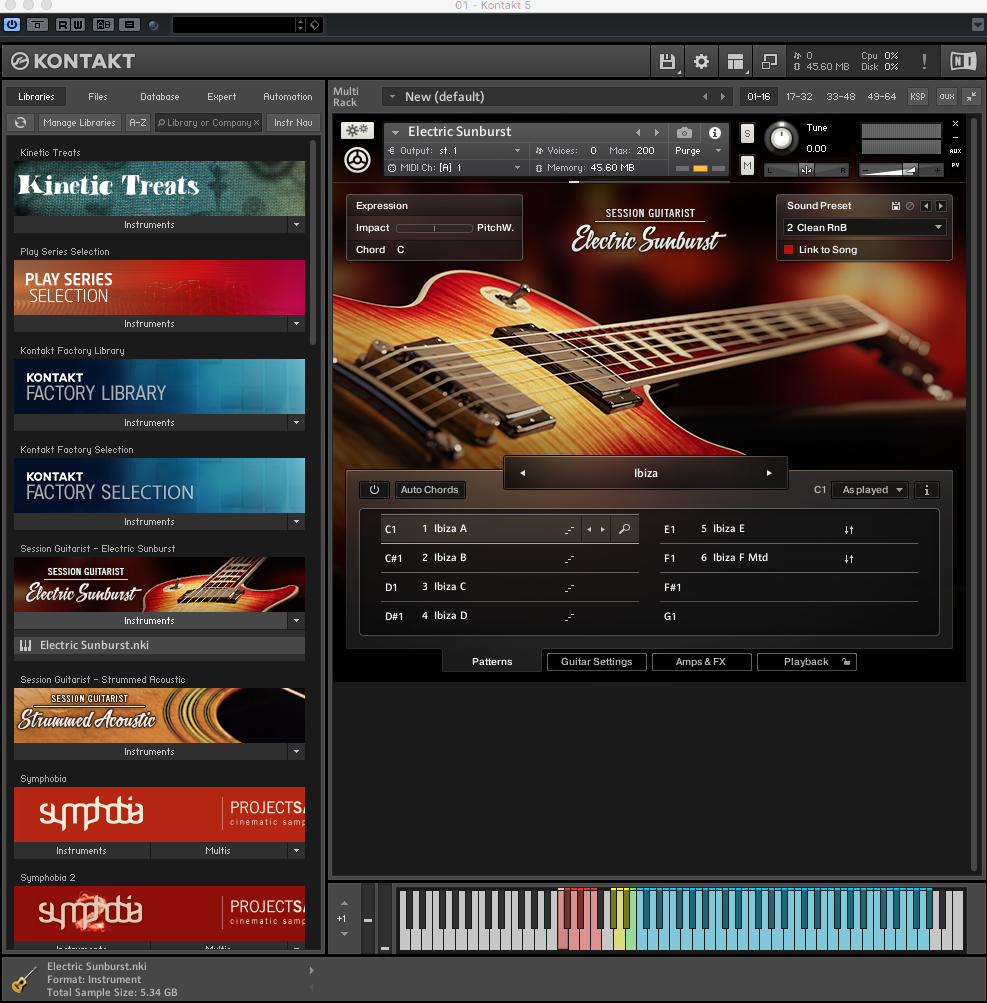
Task: Shift keyboard octave up arrow
Action: pos(344,903)
